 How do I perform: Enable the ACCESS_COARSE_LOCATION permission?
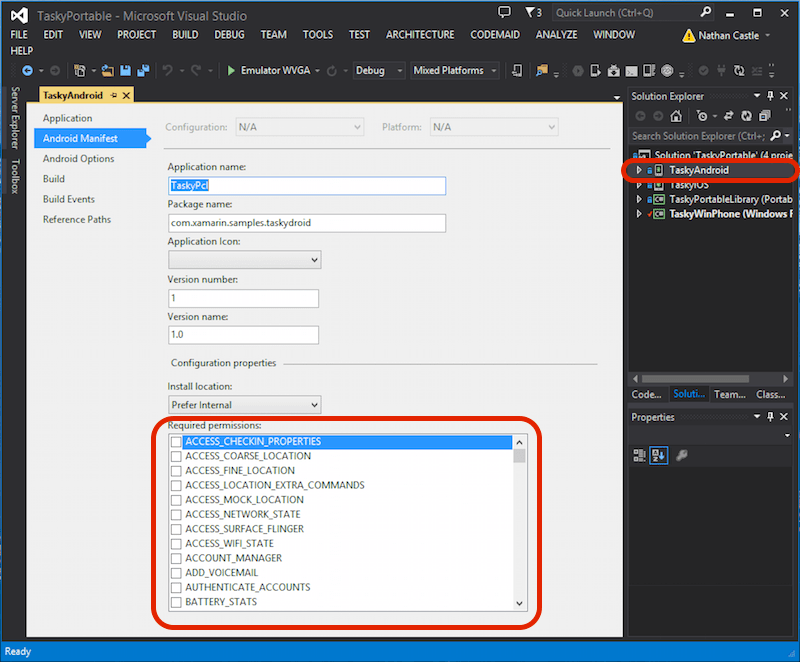point(175,455)
